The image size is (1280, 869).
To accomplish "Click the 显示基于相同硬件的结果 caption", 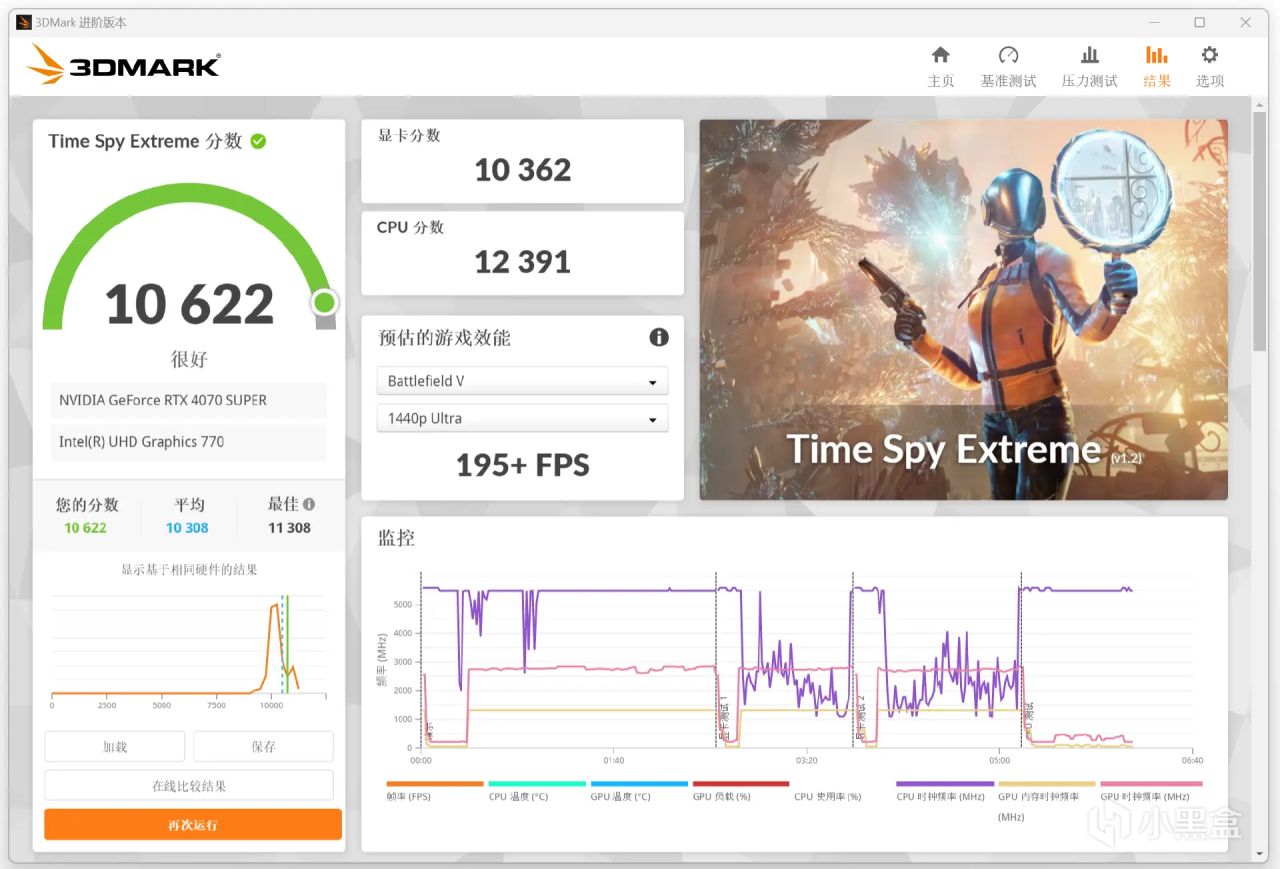I will click(x=189, y=570).
